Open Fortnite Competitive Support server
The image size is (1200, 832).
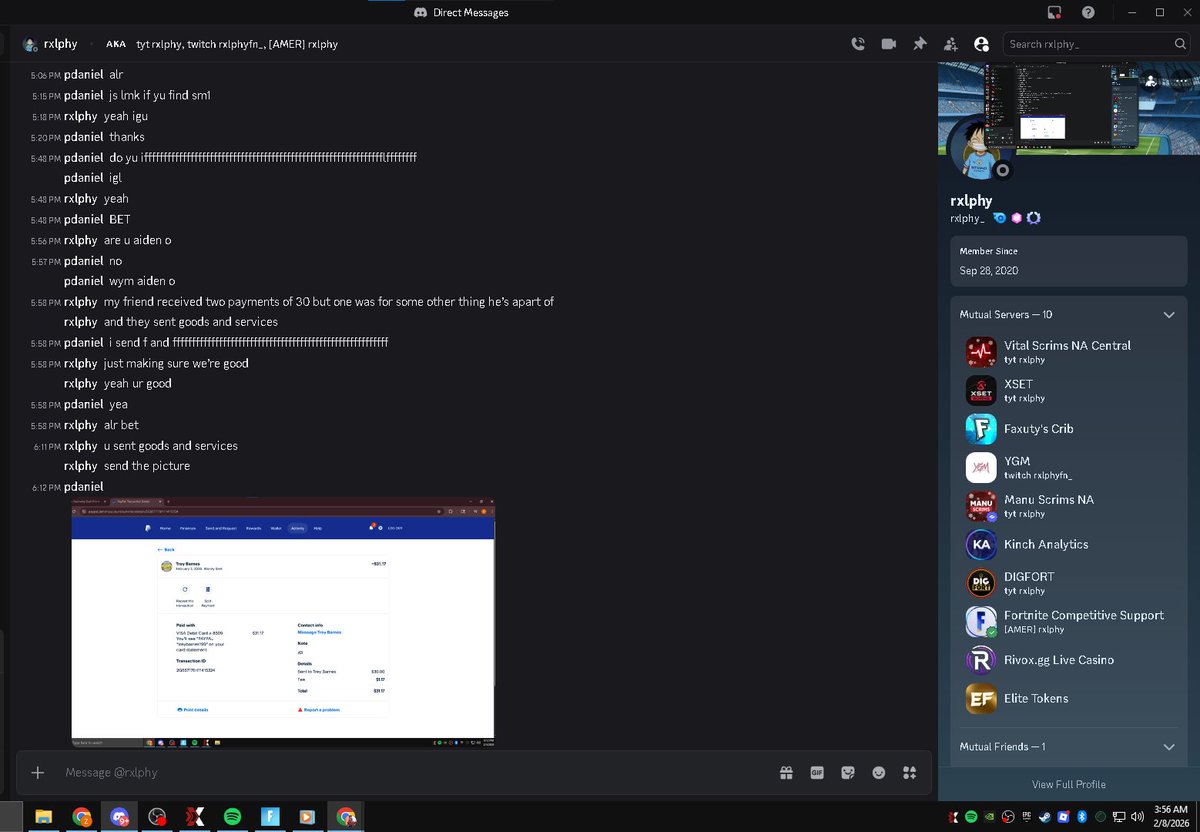point(1069,621)
